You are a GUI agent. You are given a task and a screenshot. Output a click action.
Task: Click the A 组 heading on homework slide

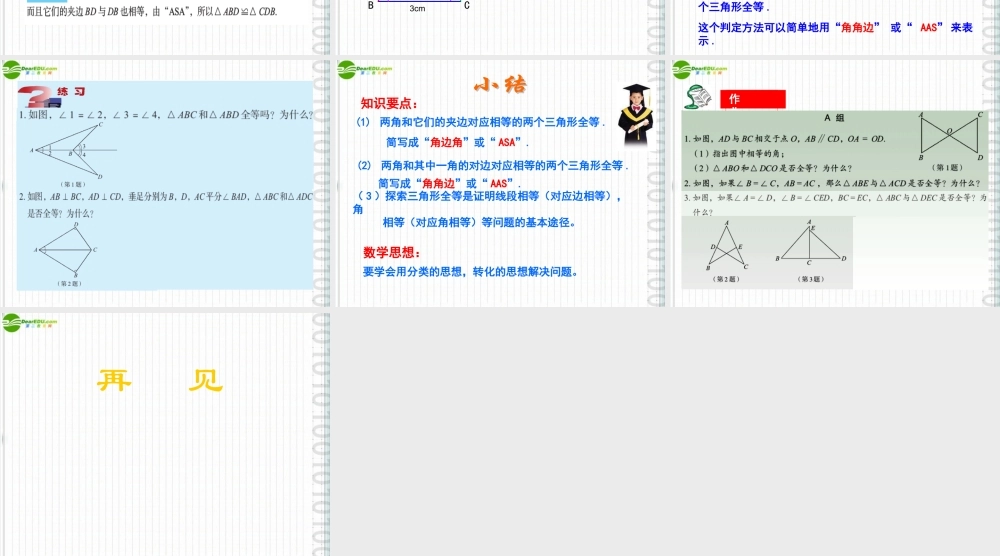tap(834, 118)
